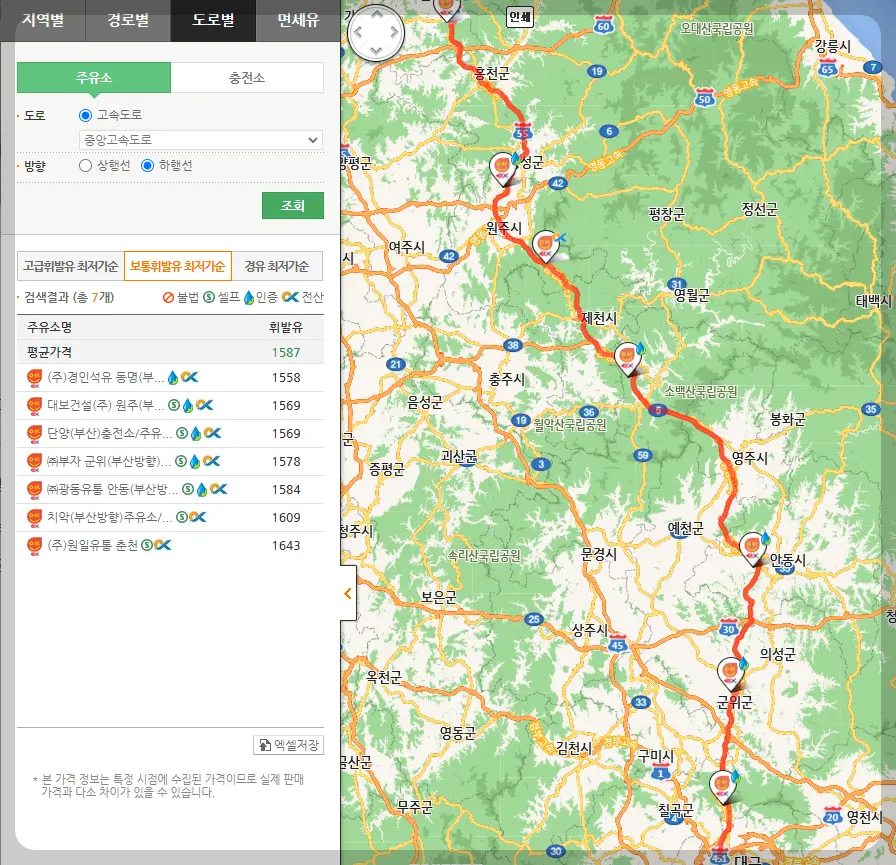Viewport: 896px width, 865px height.
Task: Select the 주유소 tab
Action: point(94,78)
